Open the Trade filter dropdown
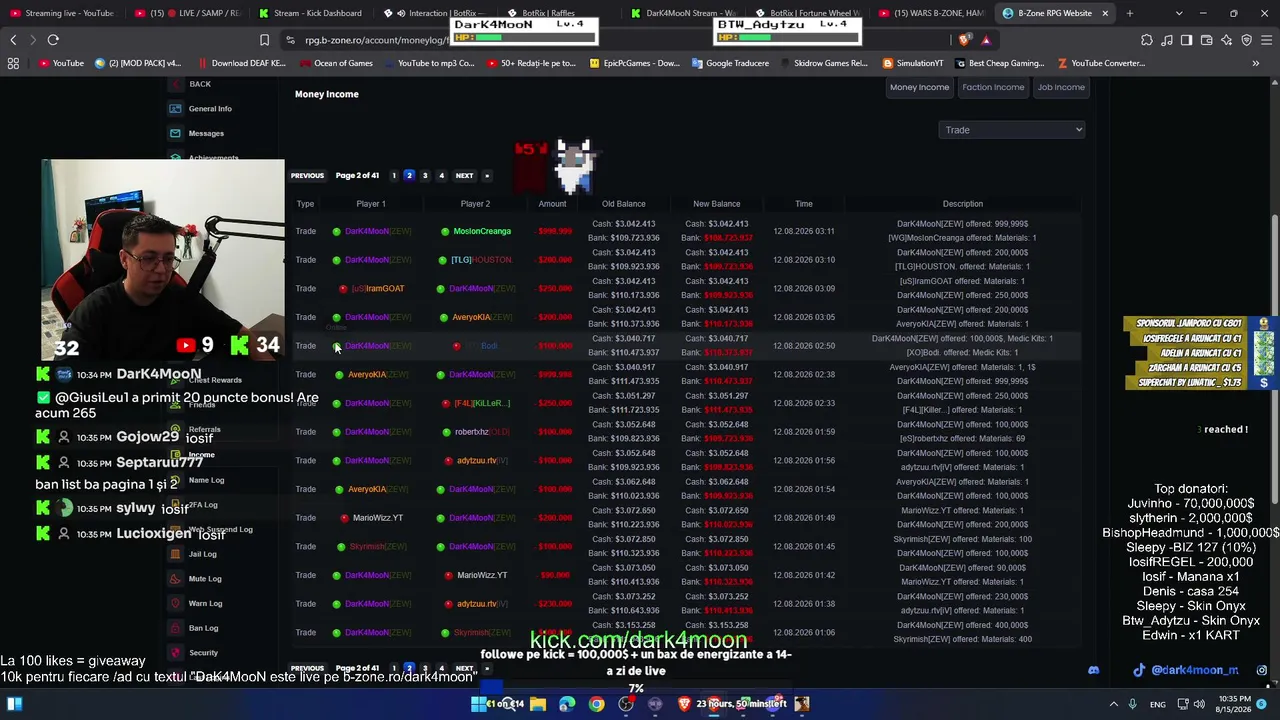 pos(1011,130)
